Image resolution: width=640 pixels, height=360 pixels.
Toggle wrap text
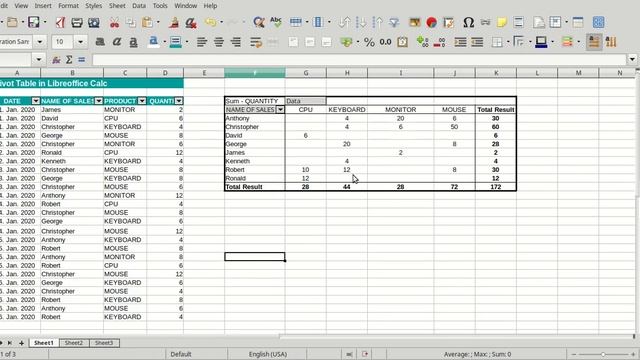[256, 42]
